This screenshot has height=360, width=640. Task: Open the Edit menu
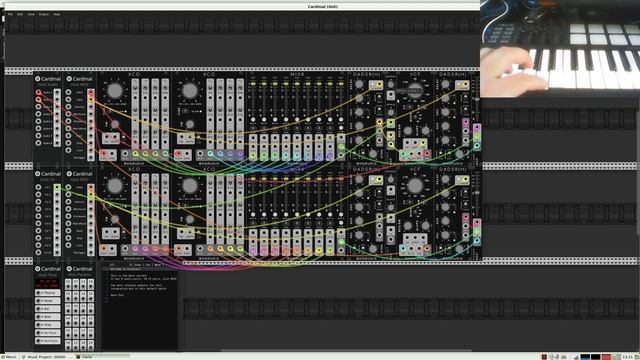(20, 14)
